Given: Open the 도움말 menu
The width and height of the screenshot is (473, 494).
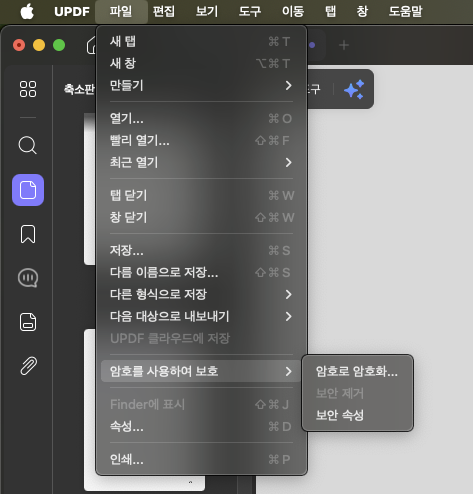Looking at the screenshot, I should 406,12.
